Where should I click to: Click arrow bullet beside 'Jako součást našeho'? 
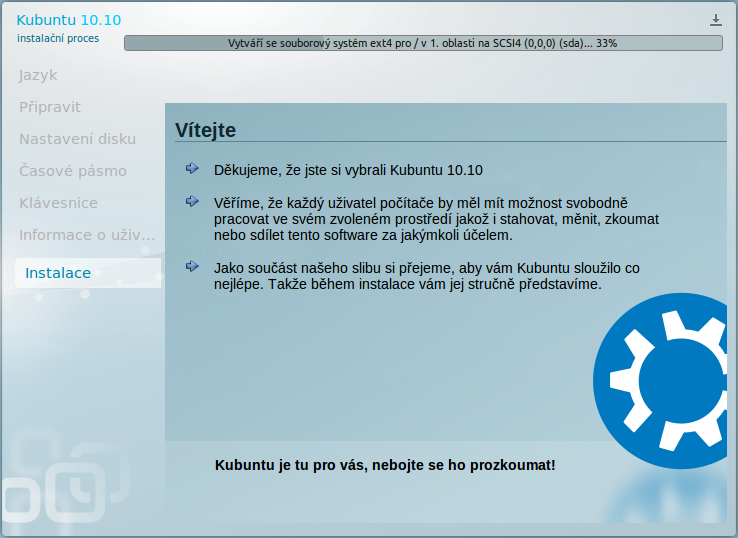(192, 266)
